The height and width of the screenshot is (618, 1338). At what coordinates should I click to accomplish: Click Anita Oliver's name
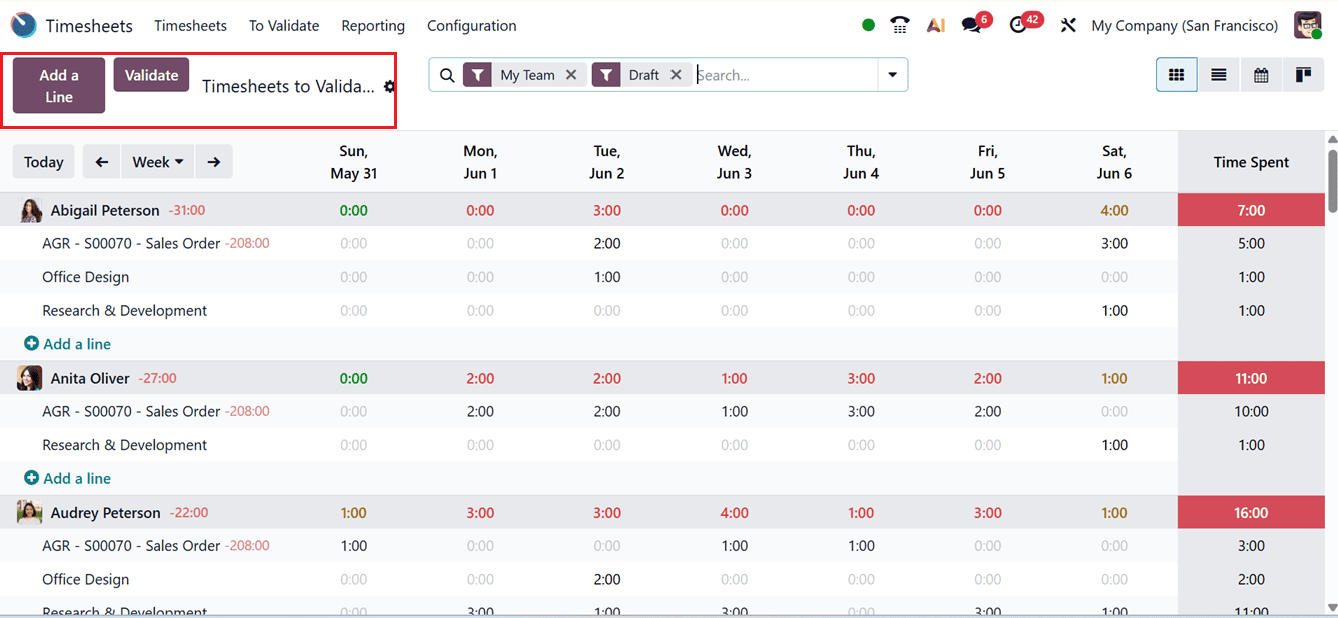(x=90, y=378)
